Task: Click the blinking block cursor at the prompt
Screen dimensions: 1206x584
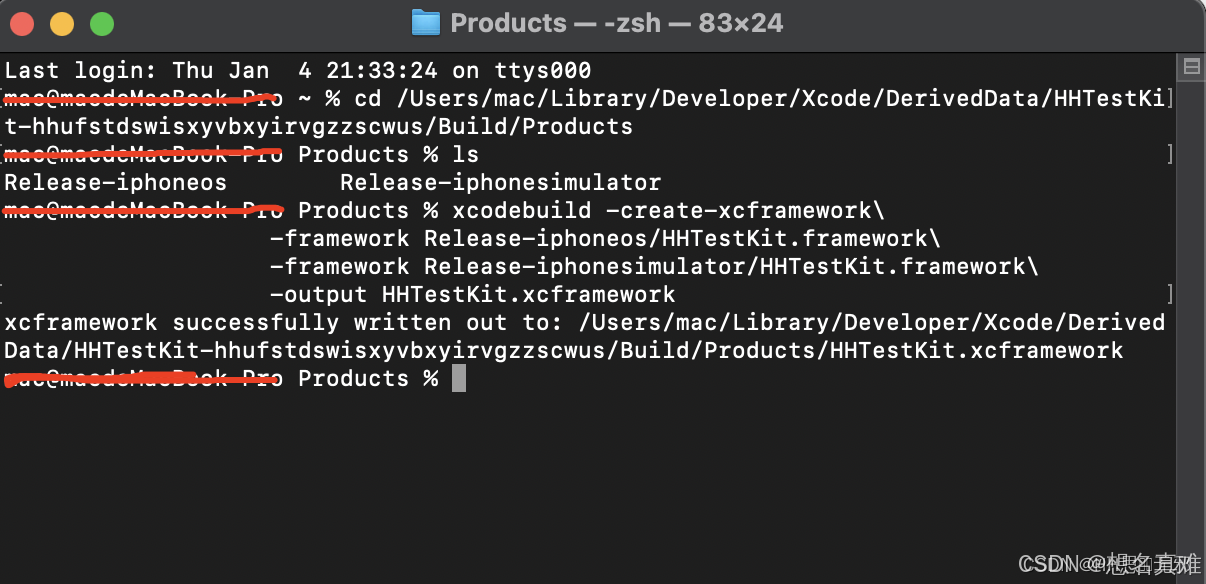Action: tap(459, 378)
